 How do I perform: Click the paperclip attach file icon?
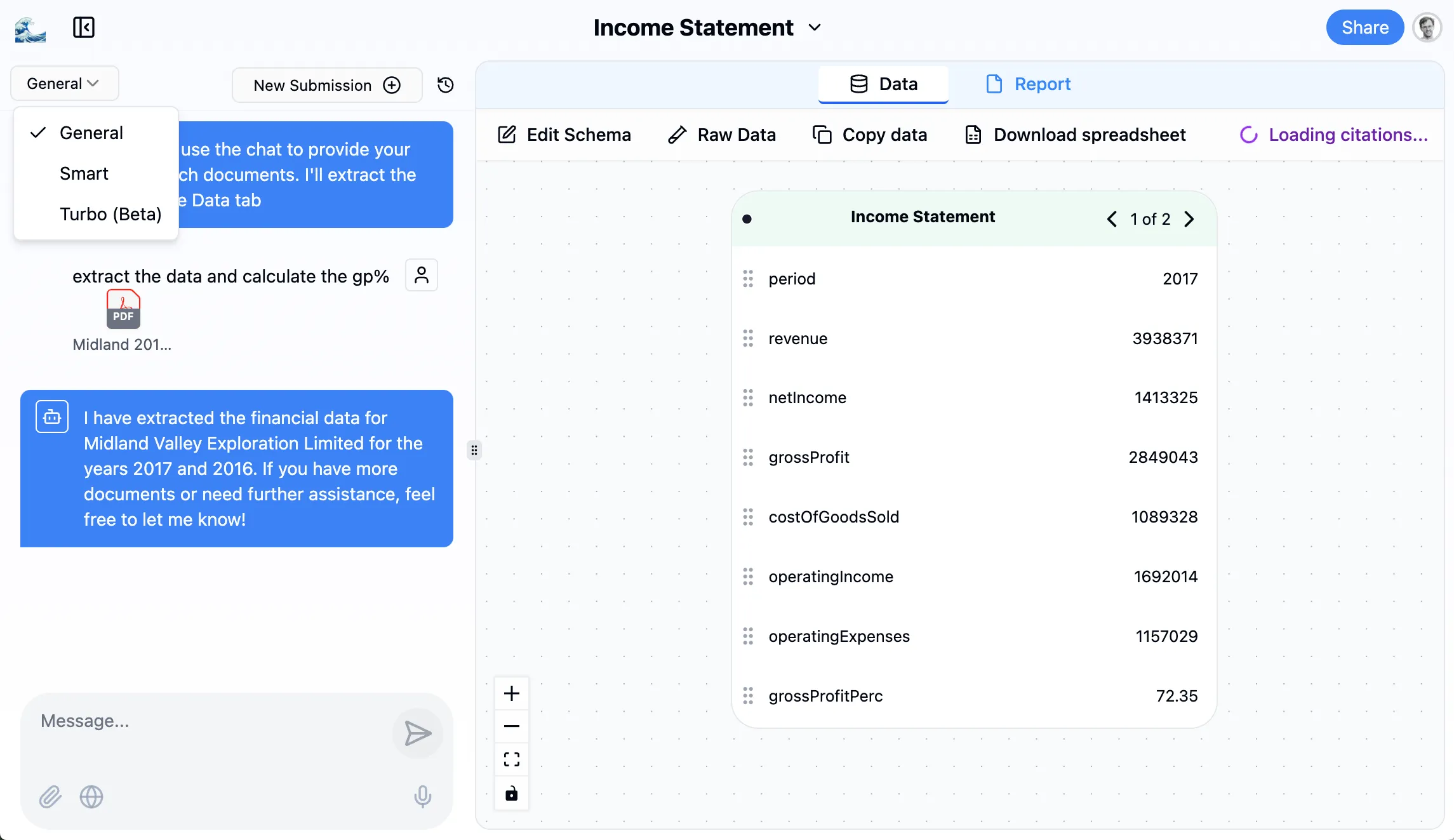coord(50,796)
